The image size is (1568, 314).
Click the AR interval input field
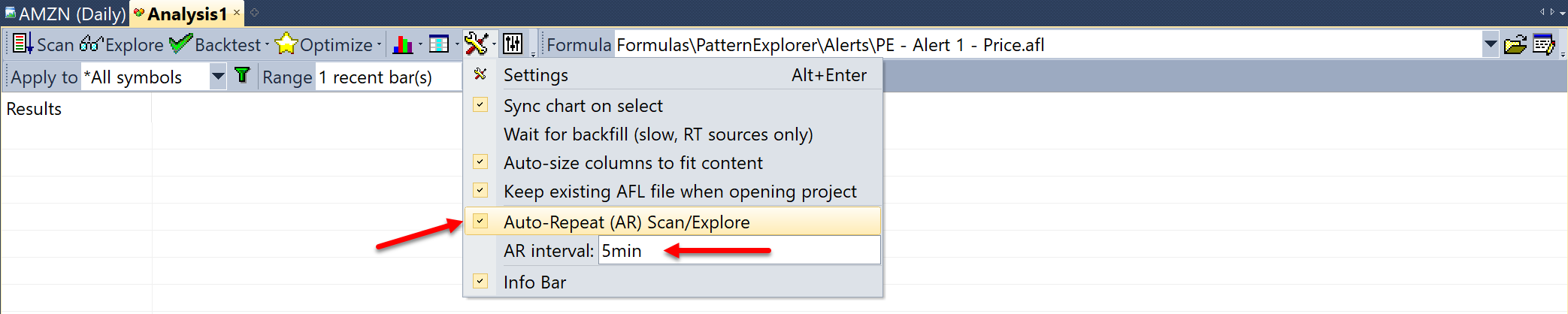(738, 251)
